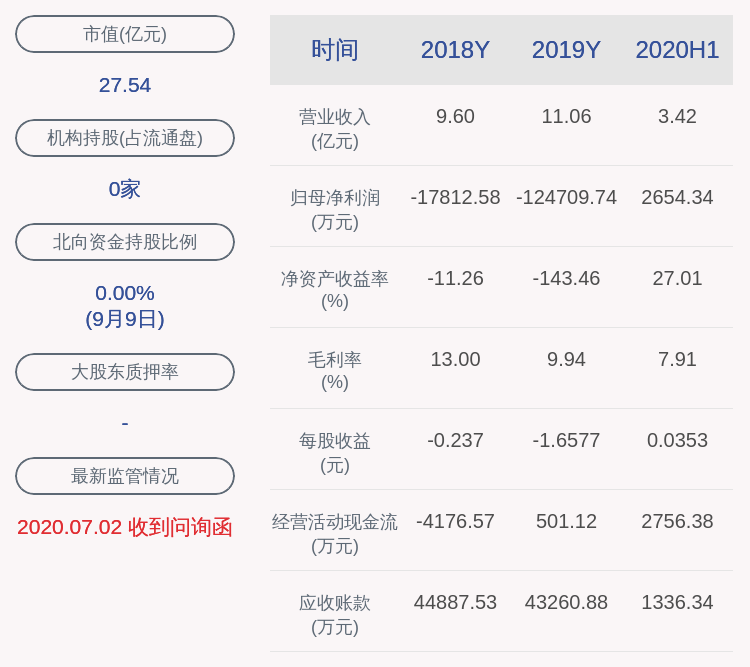The height and width of the screenshot is (667, 750).
Task: Select the 毛利率(%) row label
Action: pyautogui.click(x=335, y=371)
